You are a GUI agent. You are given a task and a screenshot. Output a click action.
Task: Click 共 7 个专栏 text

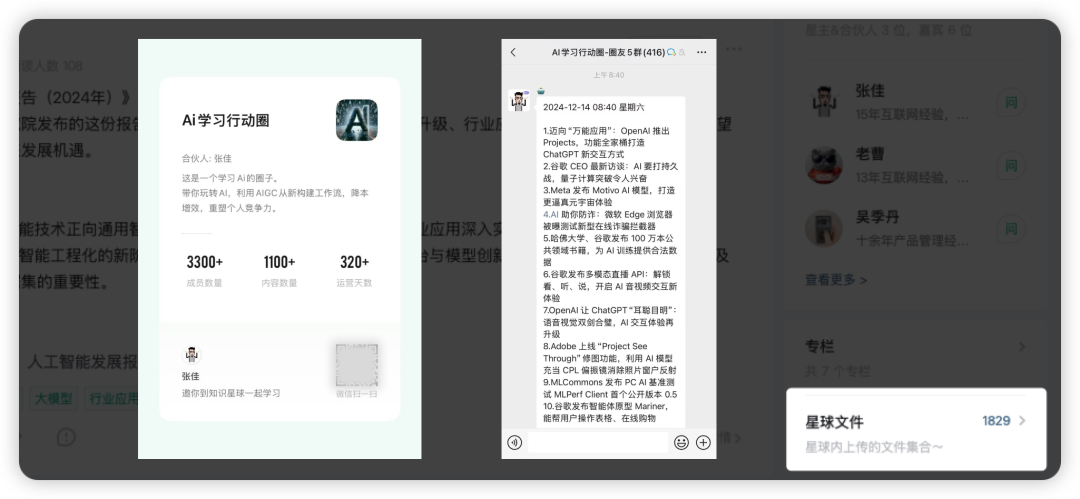pyautogui.click(x=838, y=371)
